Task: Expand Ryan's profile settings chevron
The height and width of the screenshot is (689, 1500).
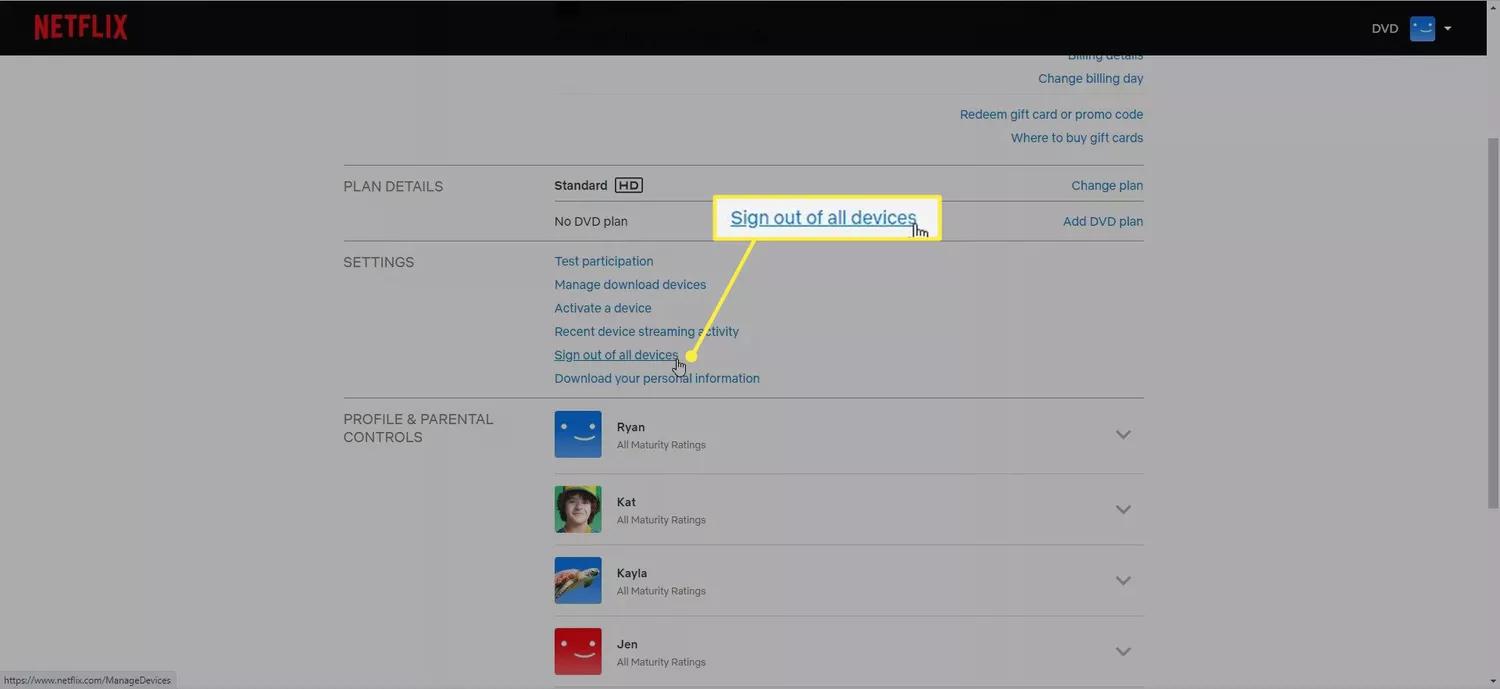Action: click(x=1123, y=434)
